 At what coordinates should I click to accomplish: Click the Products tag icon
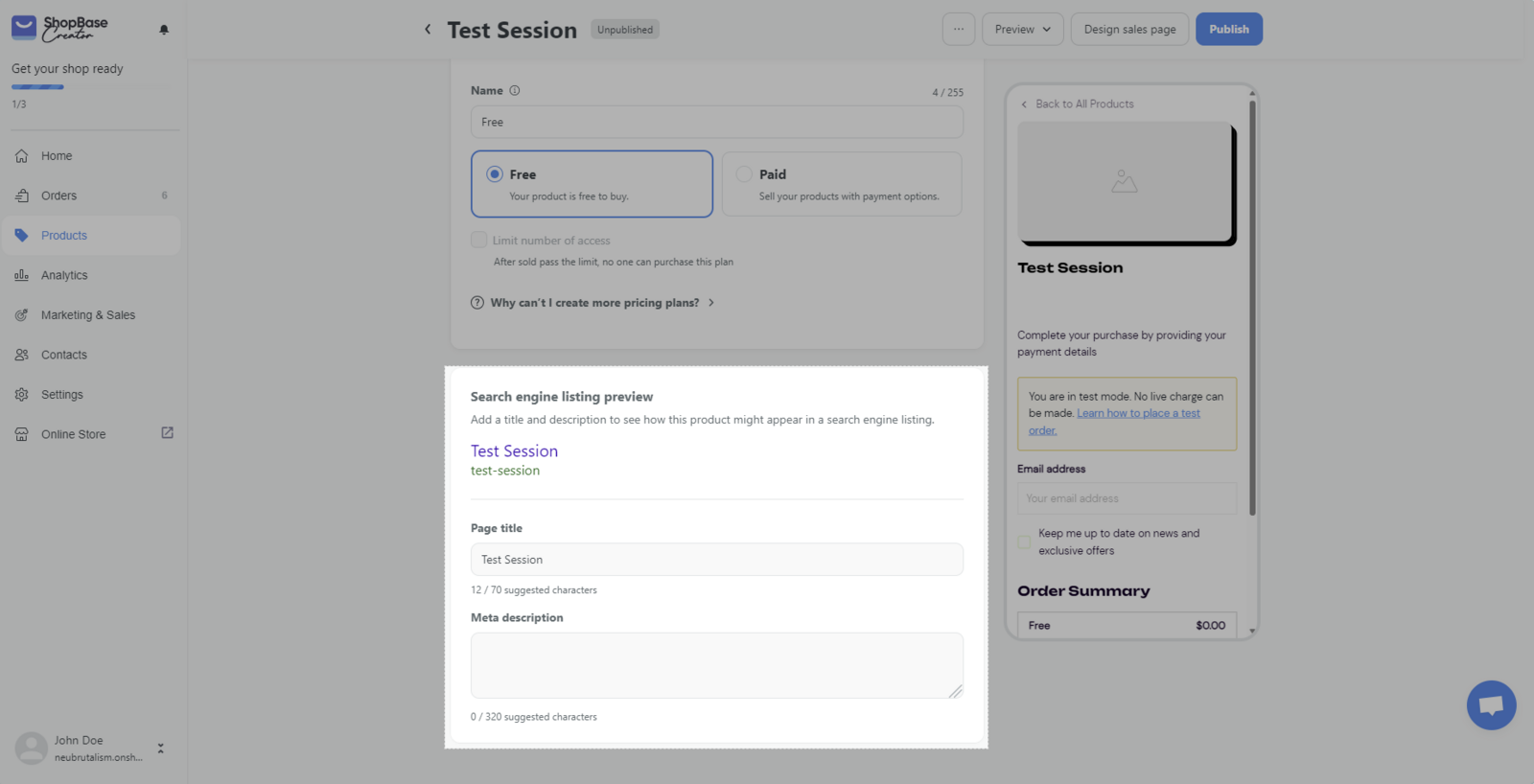point(21,235)
